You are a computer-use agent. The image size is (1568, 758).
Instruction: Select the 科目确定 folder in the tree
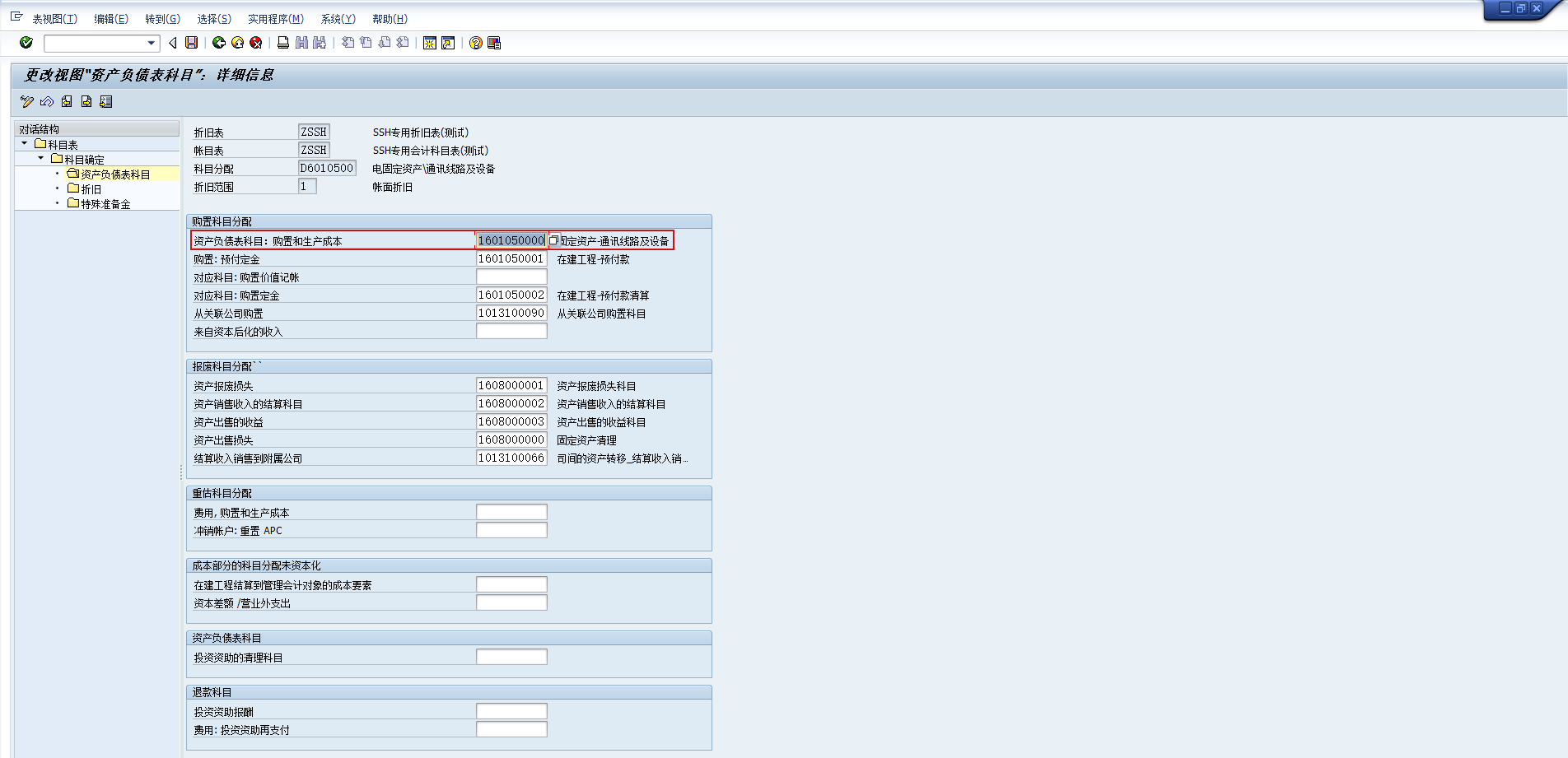pos(84,160)
